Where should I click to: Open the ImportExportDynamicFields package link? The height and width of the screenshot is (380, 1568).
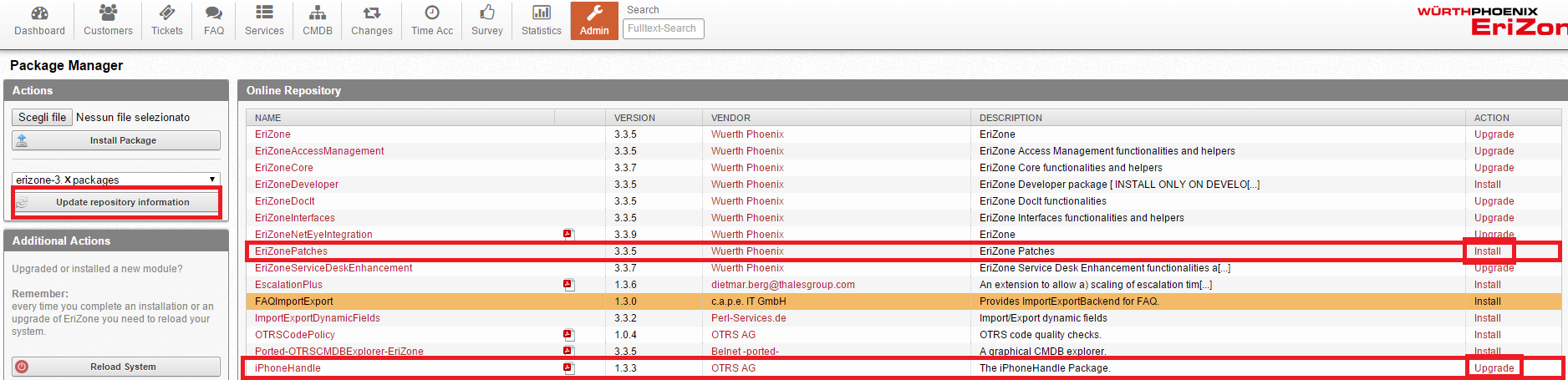(x=318, y=318)
